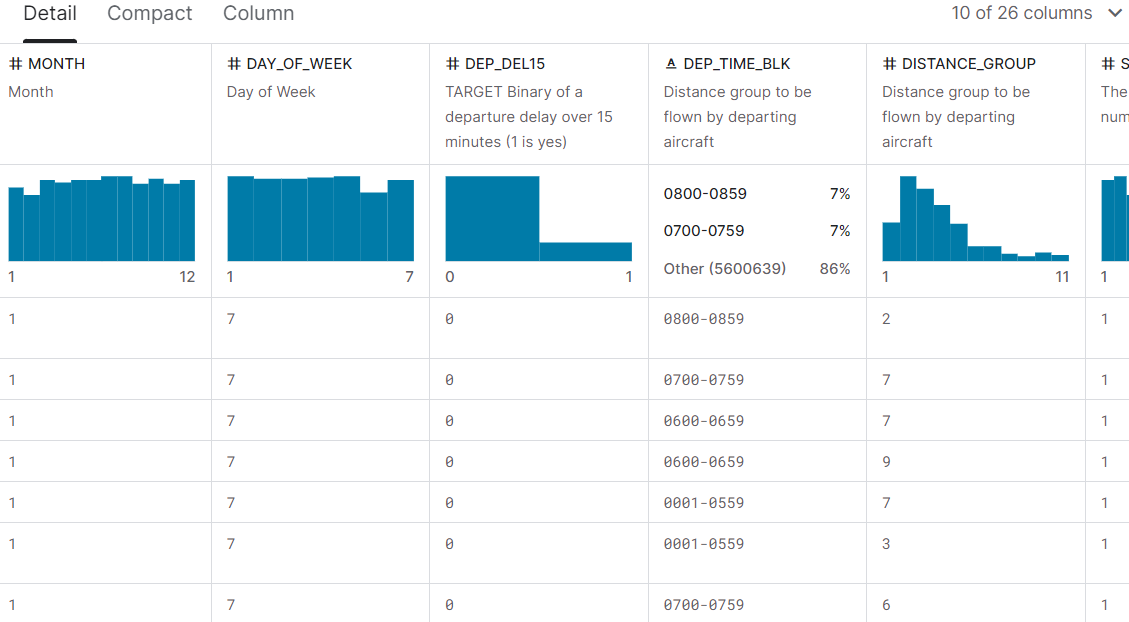Image resolution: width=1129 pixels, height=622 pixels.
Task: Click the DISTANCE_GROUP column header name
Action: point(968,64)
